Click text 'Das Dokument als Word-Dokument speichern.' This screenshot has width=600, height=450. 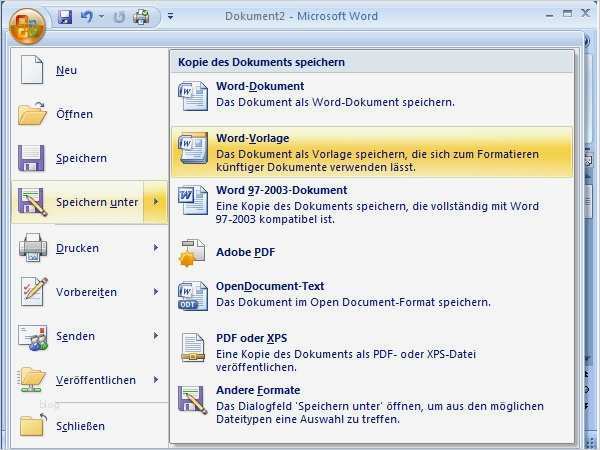coord(335,103)
